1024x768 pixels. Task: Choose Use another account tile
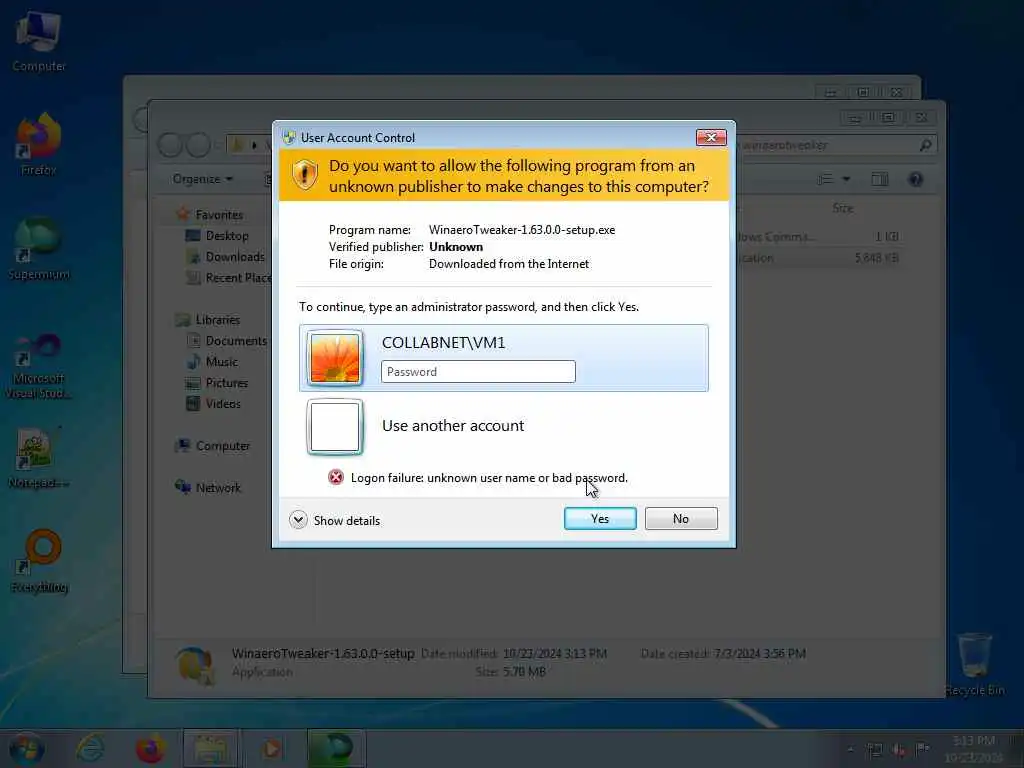pyautogui.click(x=504, y=426)
